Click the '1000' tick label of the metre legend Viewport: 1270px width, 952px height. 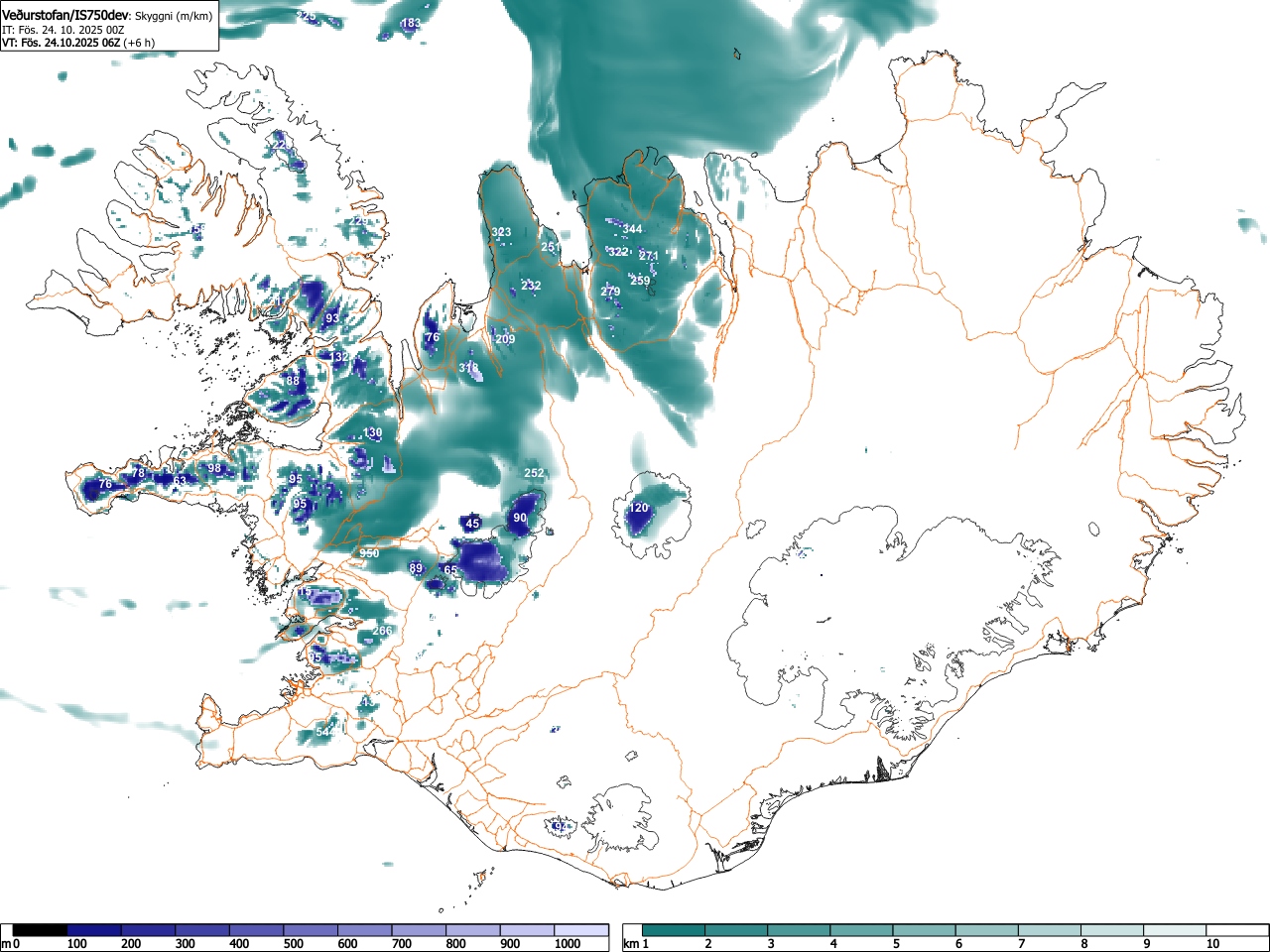(x=568, y=944)
